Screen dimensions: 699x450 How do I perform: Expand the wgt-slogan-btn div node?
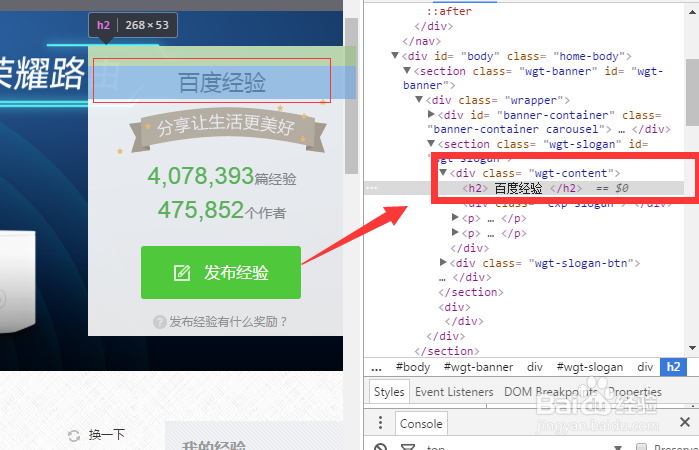443,262
